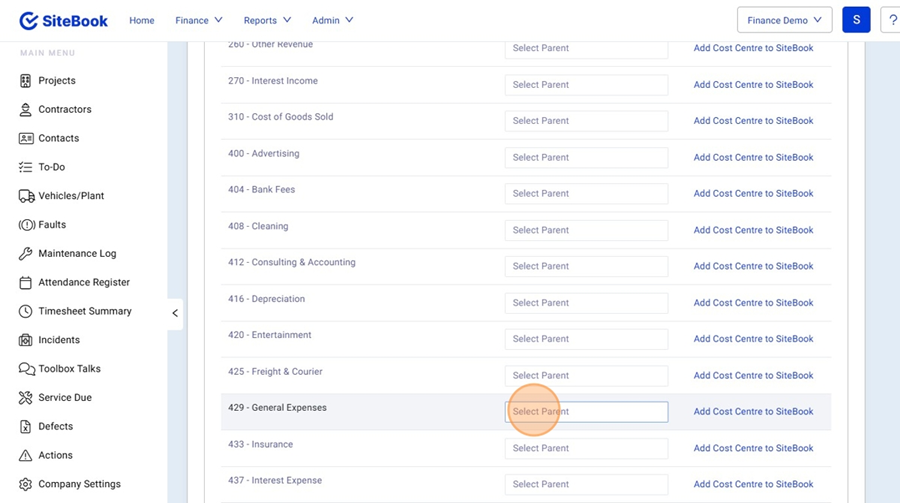Collapse the sidebar with the arrow handle
This screenshot has width=900, height=503.
175,313
